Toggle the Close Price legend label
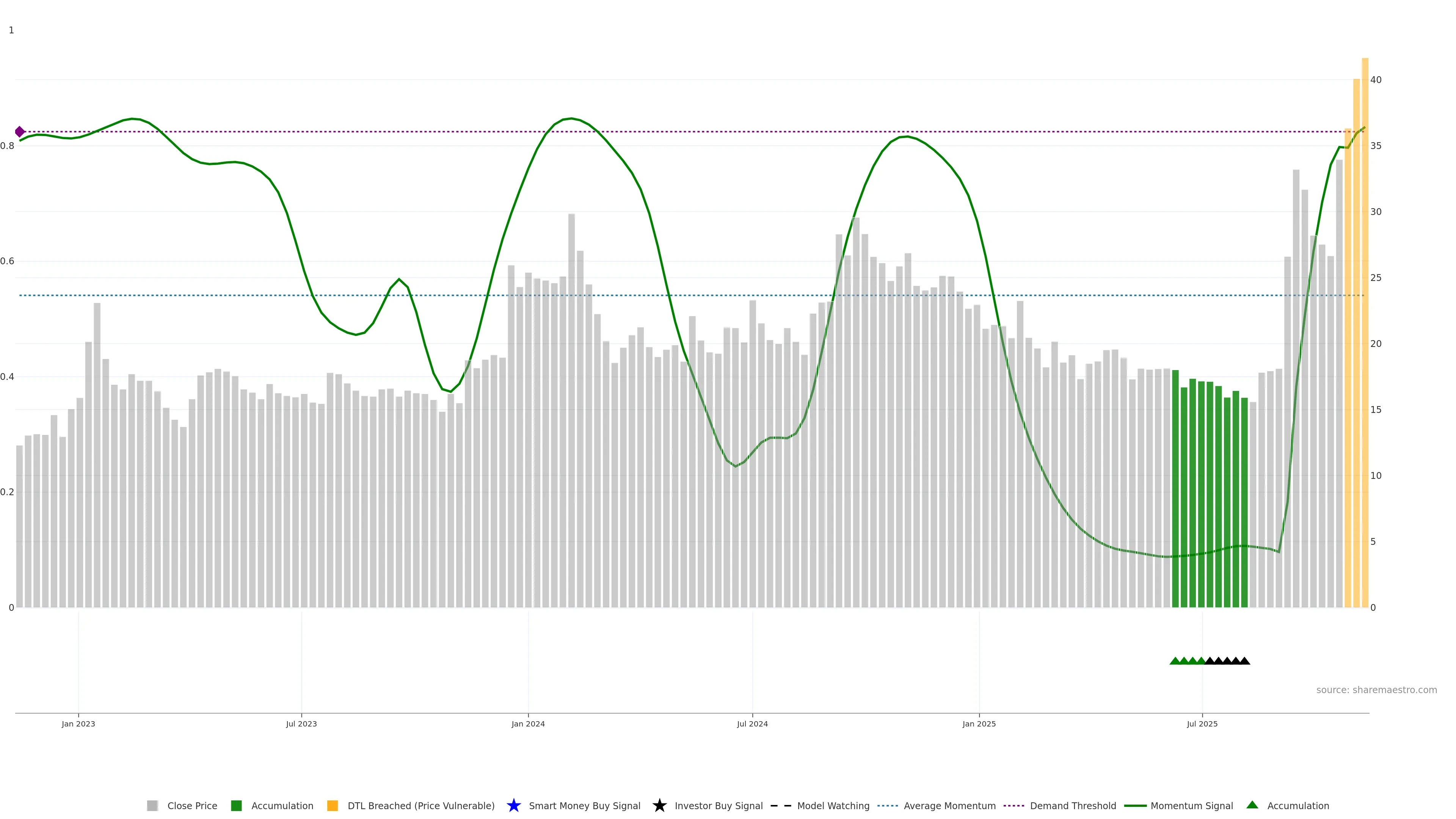The width and height of the screenshot is (1456, 819). coord(192,805)
